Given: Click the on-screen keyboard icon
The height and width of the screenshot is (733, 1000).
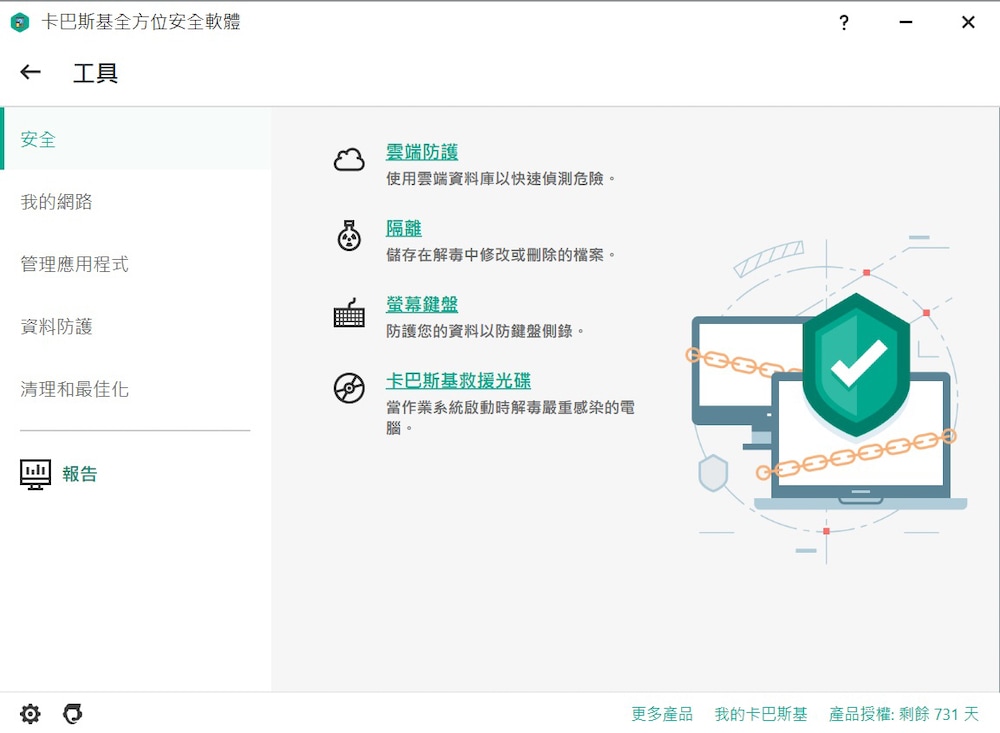Looking at the screenshot, I should pos(349,313).
